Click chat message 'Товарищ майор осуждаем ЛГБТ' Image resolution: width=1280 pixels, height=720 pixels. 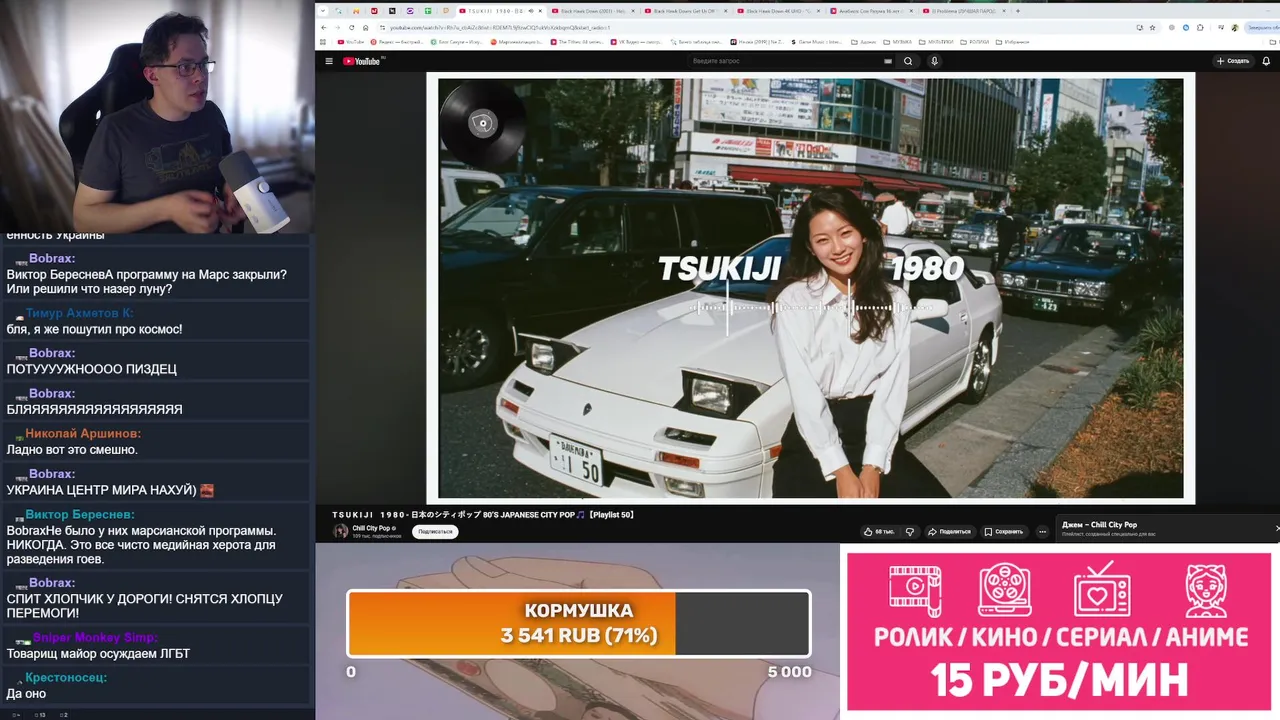(x=98, y=654)
